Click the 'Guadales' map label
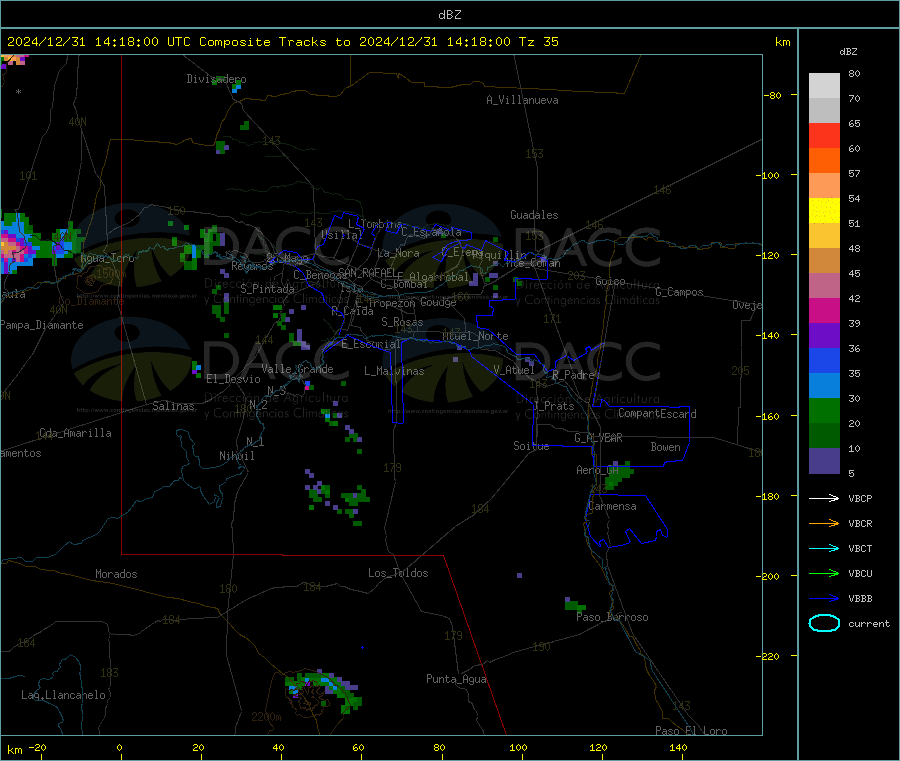900x761 pixels. [534, 215]
